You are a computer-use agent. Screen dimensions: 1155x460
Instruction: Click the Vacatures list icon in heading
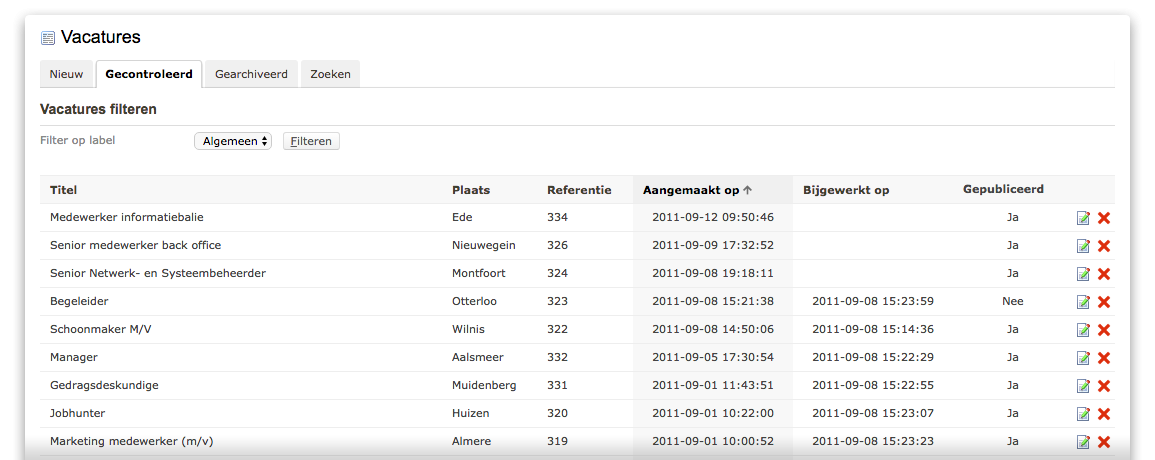click(x=48, y=38)
